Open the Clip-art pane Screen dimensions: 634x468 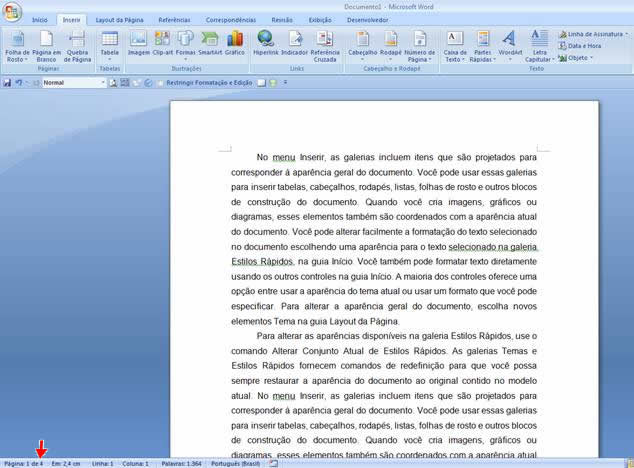(x=162, y=43)
